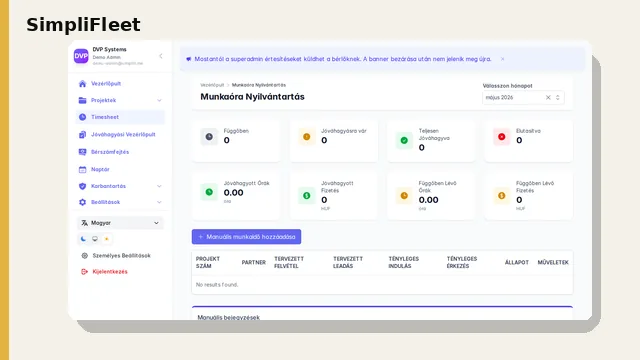
Task: Click DVP Systems account name
Action: point(109,49)
